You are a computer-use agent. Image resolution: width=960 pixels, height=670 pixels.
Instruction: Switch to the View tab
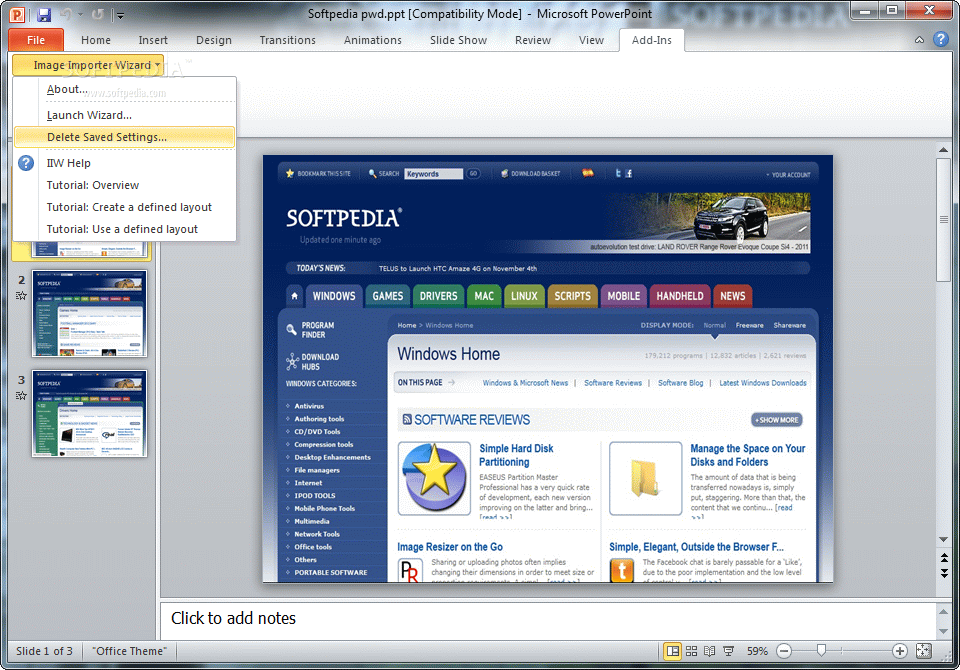point(591,40)
